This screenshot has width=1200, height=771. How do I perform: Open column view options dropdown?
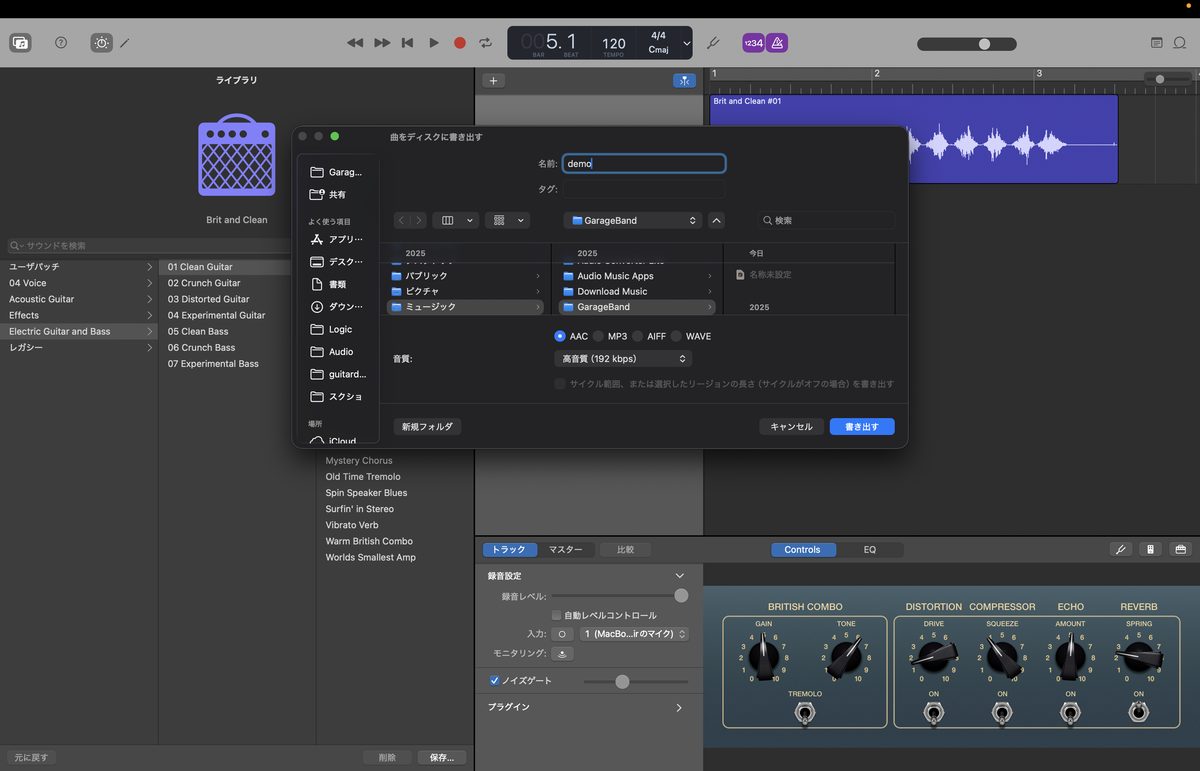tap(456, 220)
